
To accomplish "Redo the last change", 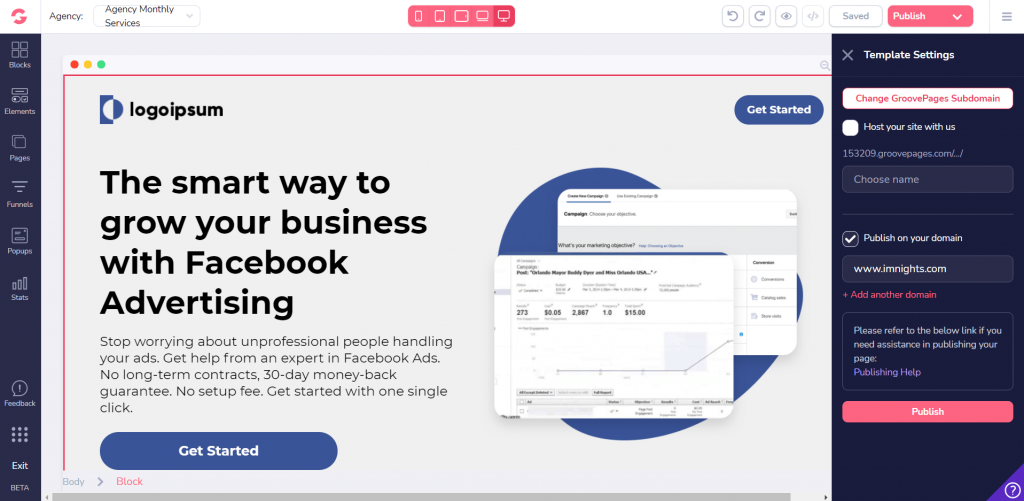I will [x=760, y=16].
